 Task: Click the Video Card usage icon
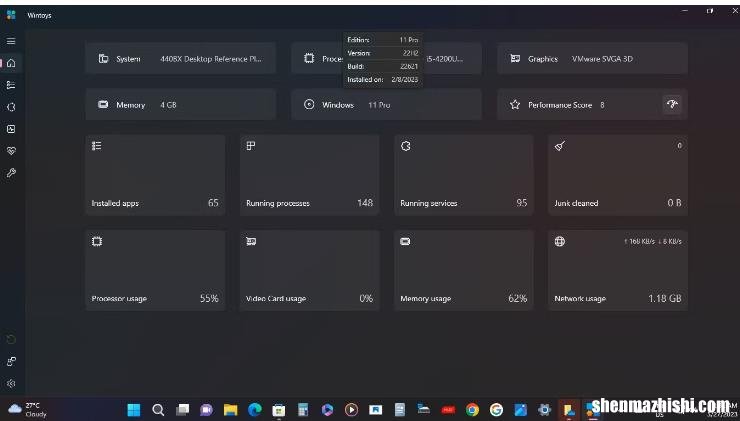pyautogui.click(x=251, y=241)
